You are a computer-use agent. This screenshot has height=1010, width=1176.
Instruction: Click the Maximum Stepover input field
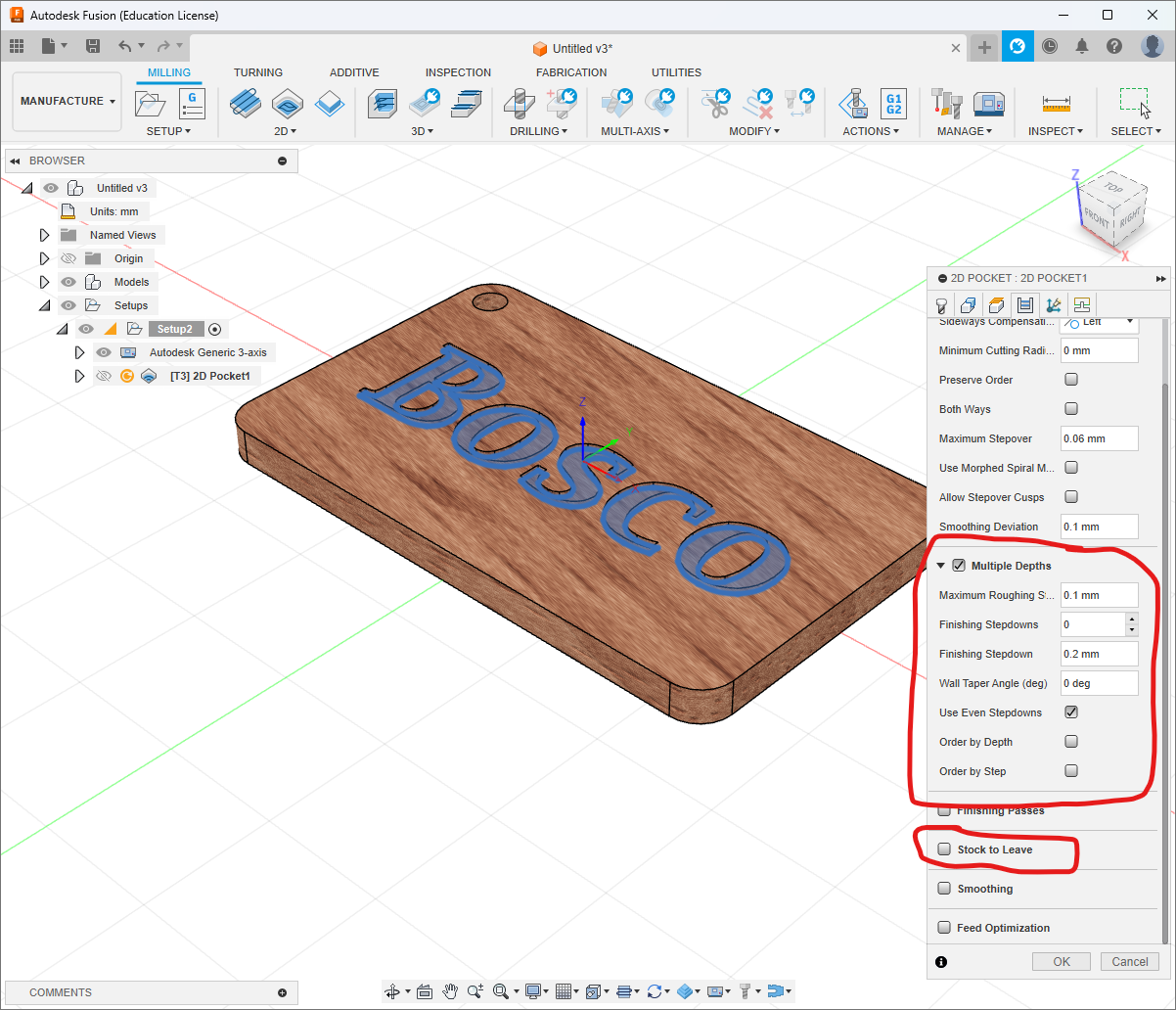[x=1099, y=438]
